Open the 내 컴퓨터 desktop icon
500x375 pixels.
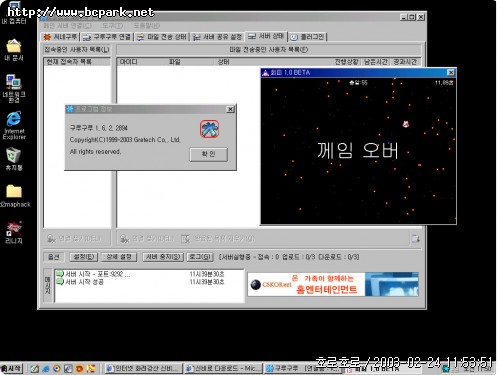[13, 13]
